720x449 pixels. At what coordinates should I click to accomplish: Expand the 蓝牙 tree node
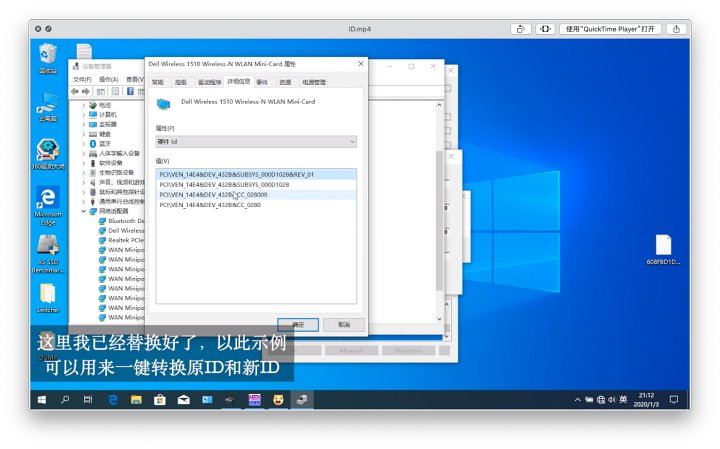[x=84, y=143]
